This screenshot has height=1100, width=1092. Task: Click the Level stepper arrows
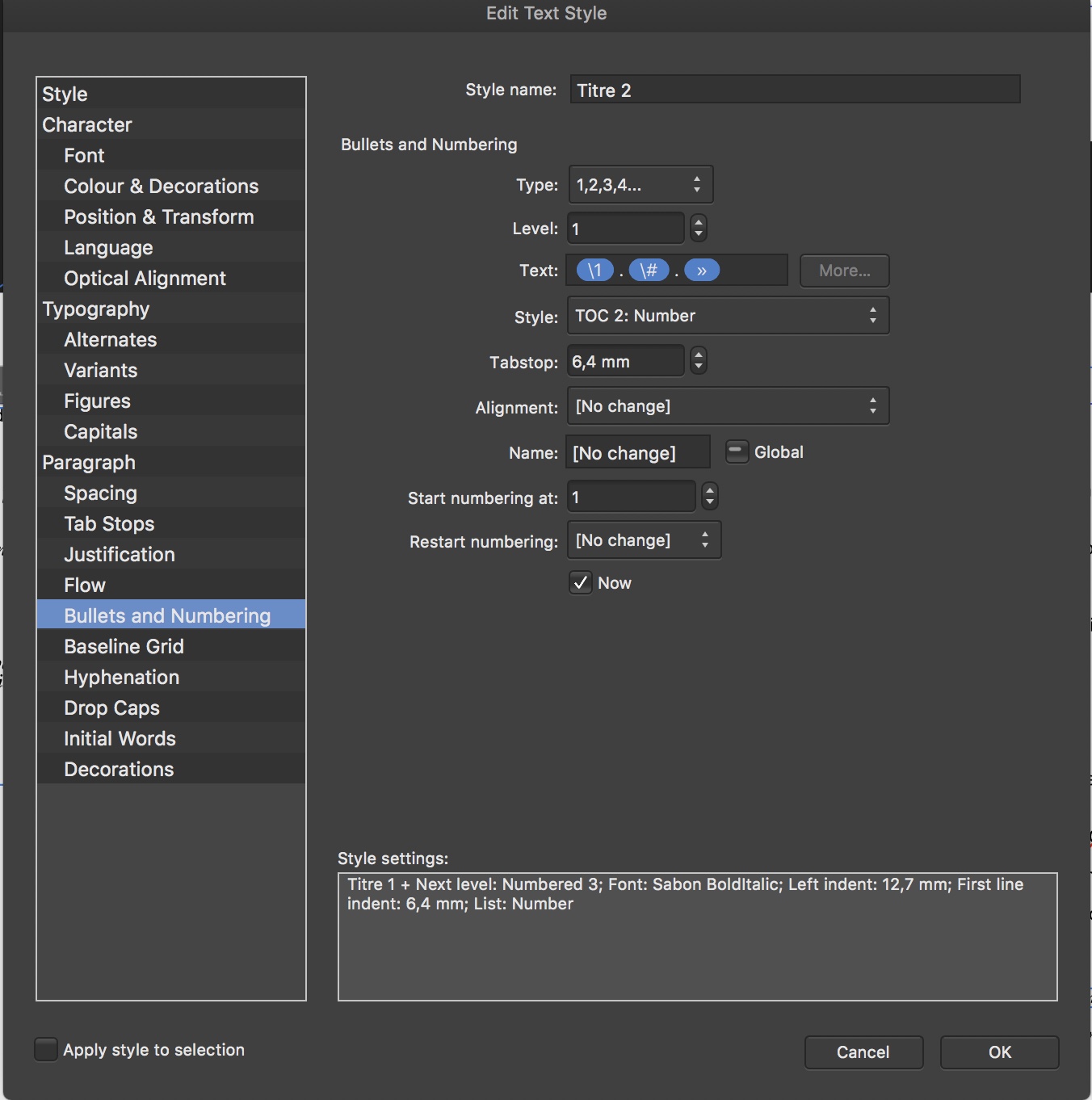699,229
